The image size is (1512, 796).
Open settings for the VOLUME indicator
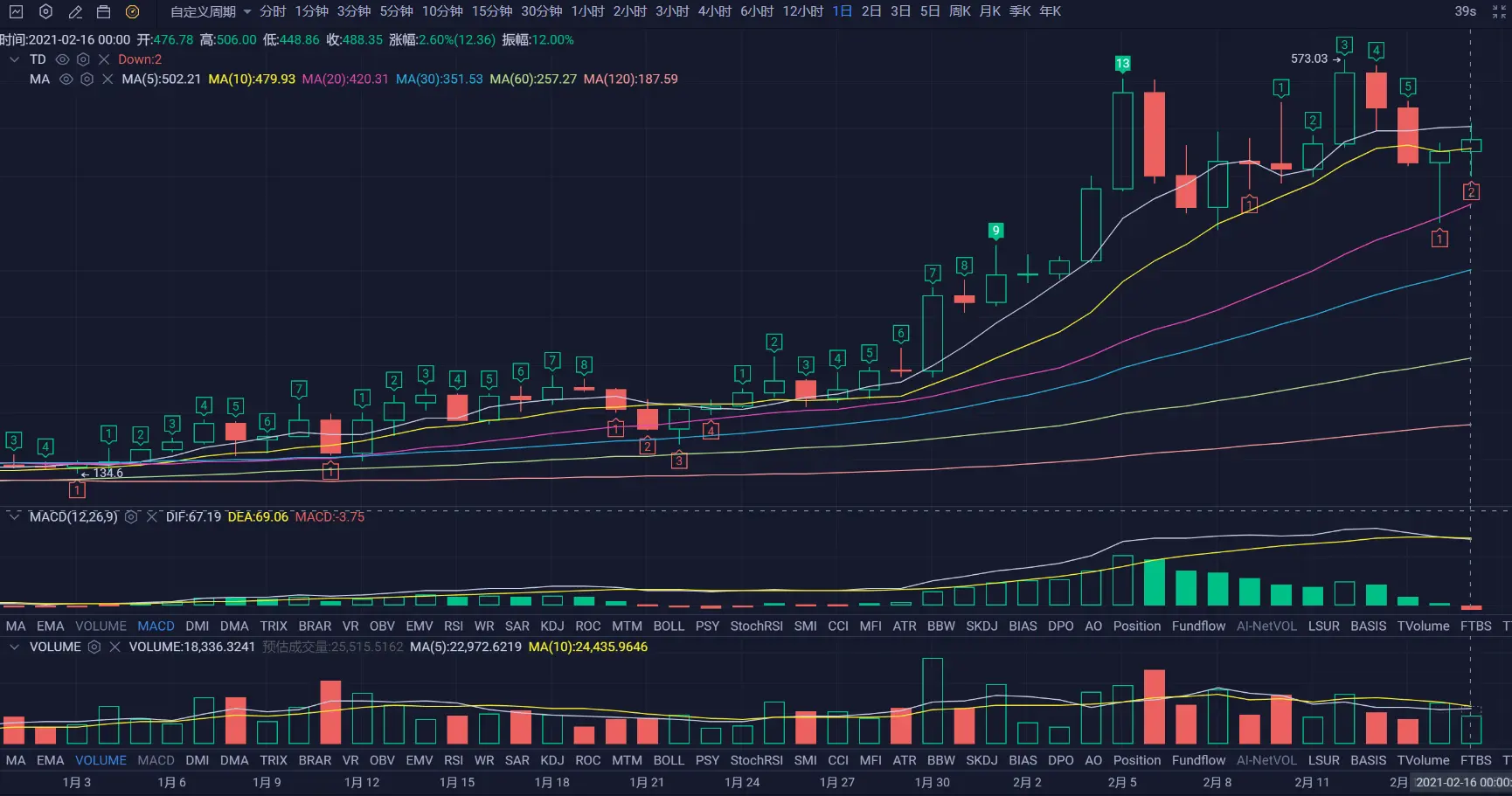pyautogui.click(x=94, y=647)
